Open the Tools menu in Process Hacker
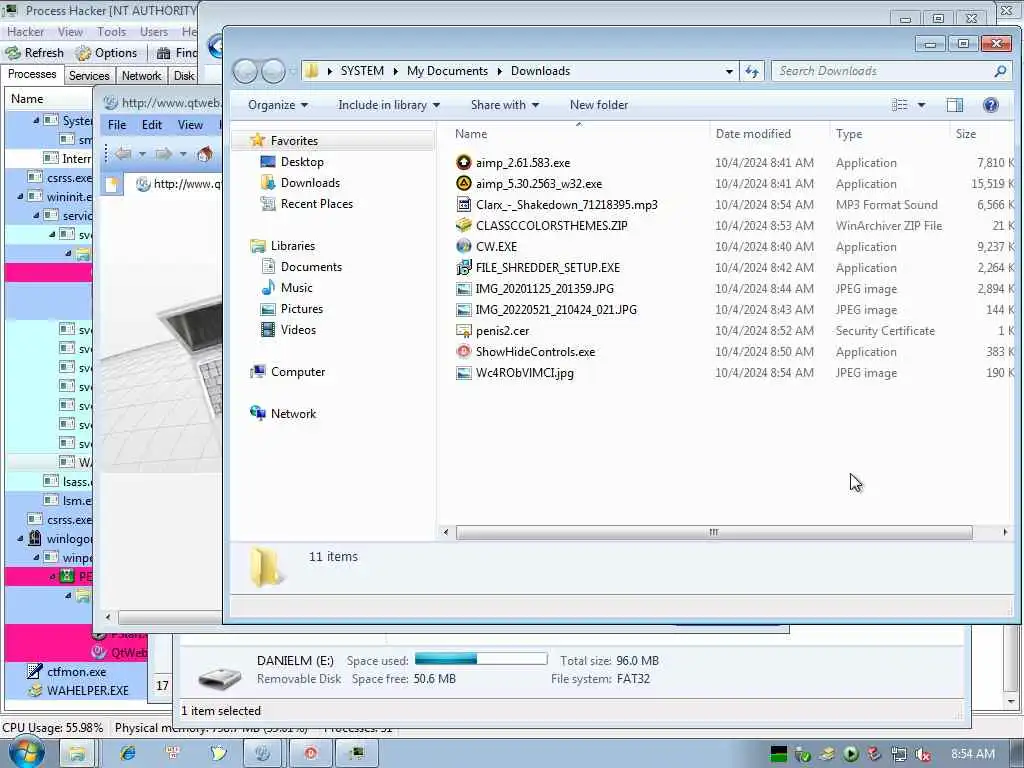 112,31
